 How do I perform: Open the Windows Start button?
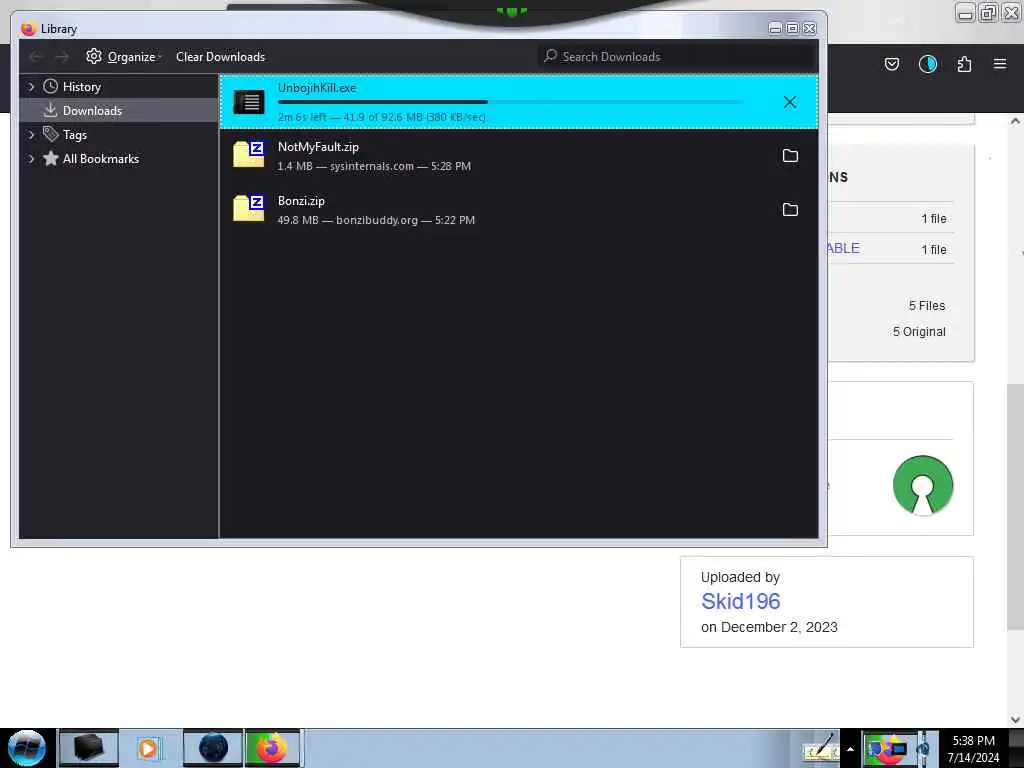(27, 748)
